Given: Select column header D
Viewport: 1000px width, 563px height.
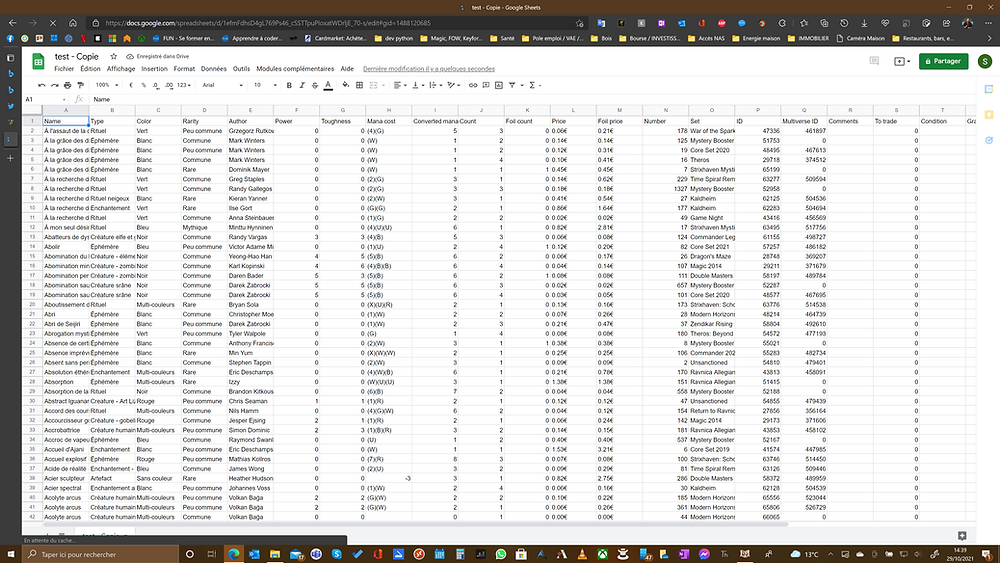Looking at the screenshot, I should coord(204,110).
